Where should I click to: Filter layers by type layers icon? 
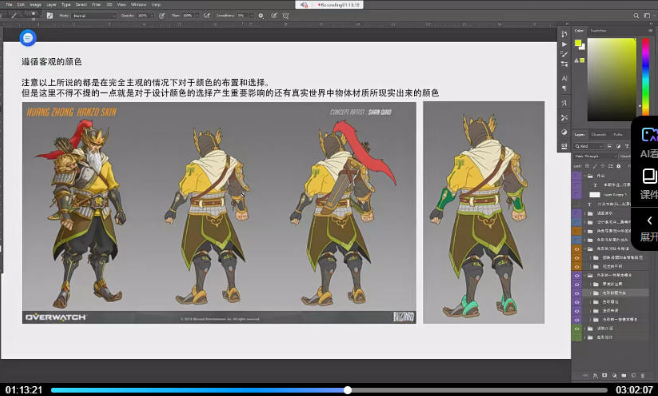pyautogui.click(x=627, y=146)
